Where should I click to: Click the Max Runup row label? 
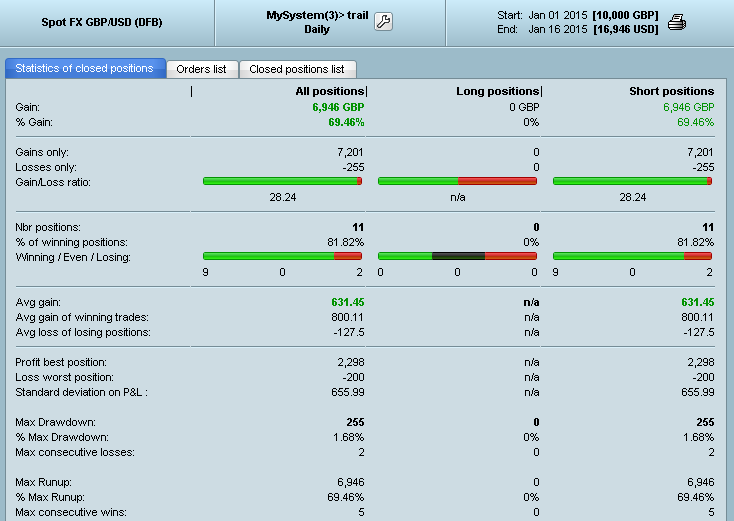point(44,482)
